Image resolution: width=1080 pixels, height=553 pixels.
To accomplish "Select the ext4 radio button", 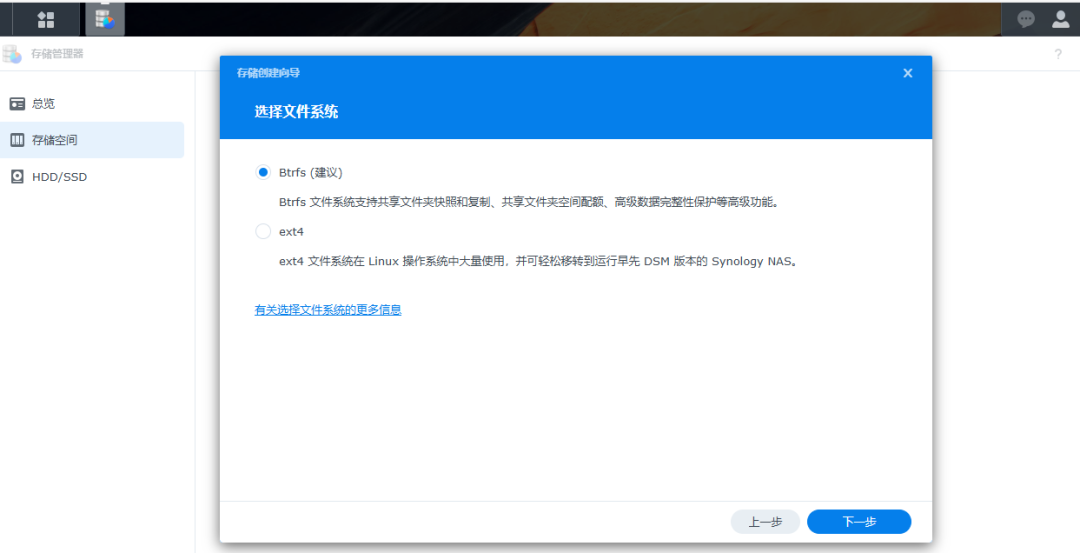I will click(x=263, y=231).
